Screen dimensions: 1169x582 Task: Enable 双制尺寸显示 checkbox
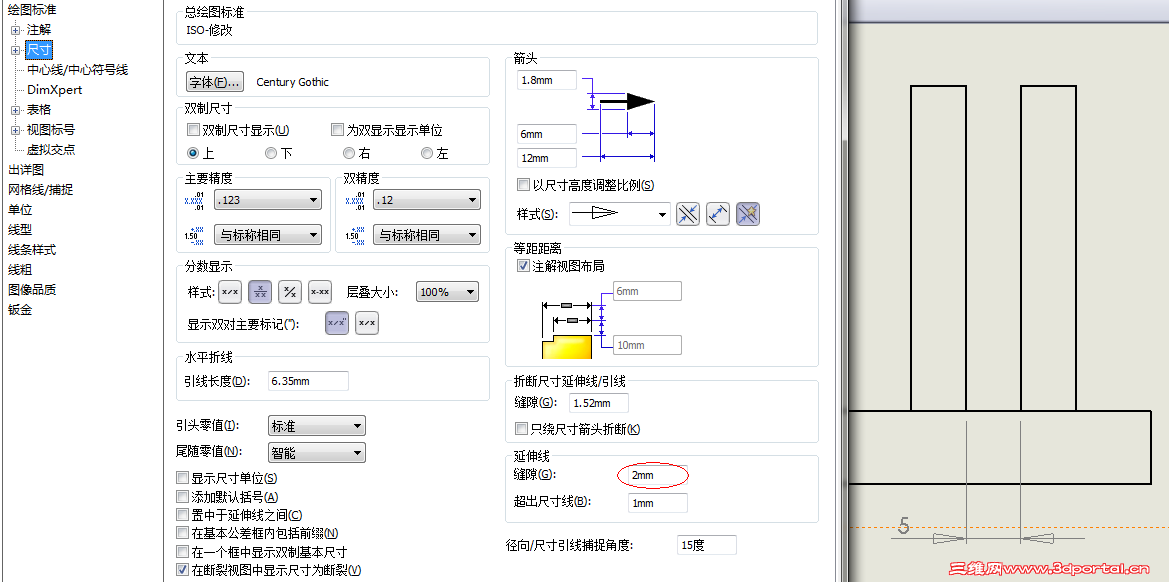click(193, 130)
